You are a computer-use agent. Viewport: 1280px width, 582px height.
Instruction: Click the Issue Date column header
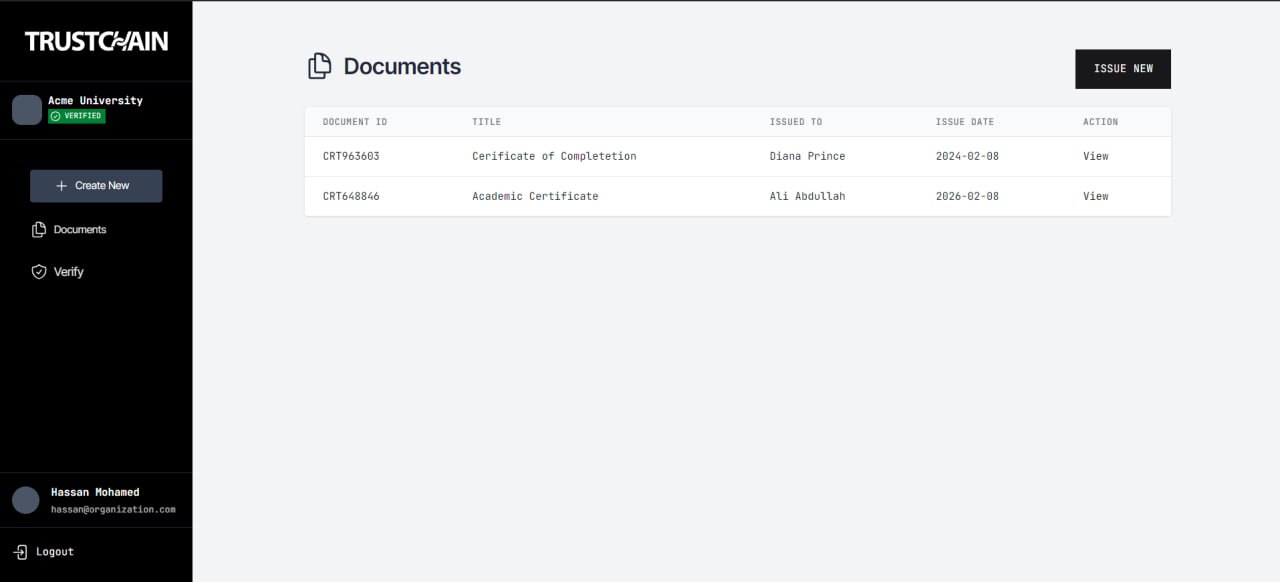[x=965, y=122]
